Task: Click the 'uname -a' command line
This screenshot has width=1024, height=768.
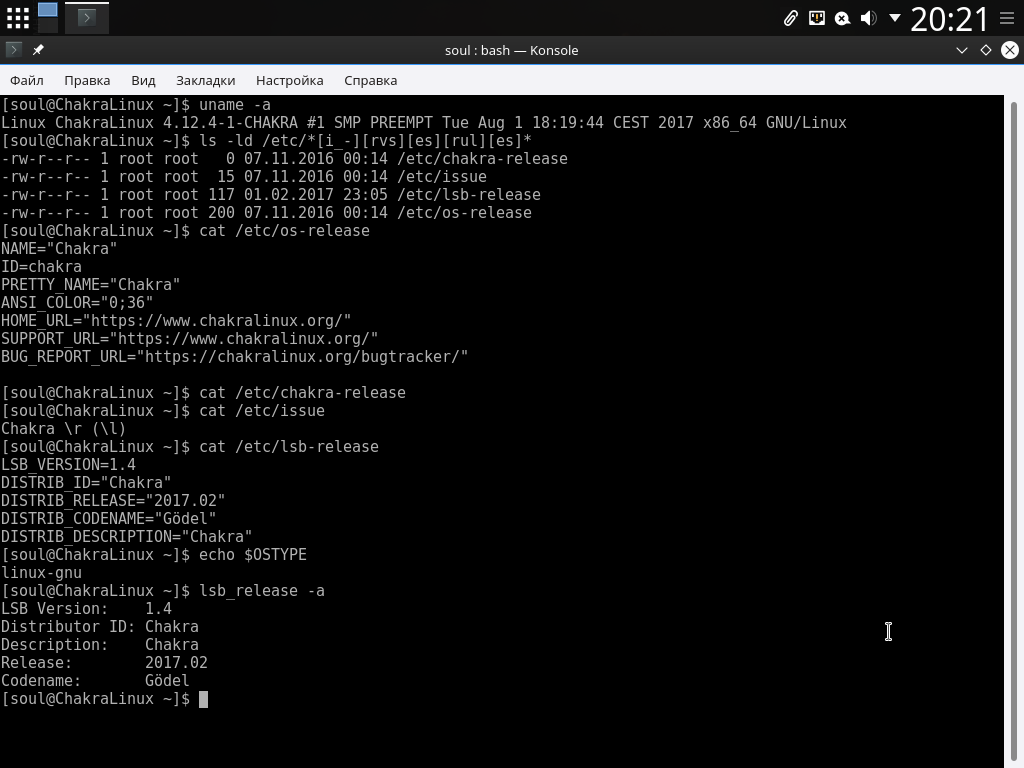Action: coord(136,105)
